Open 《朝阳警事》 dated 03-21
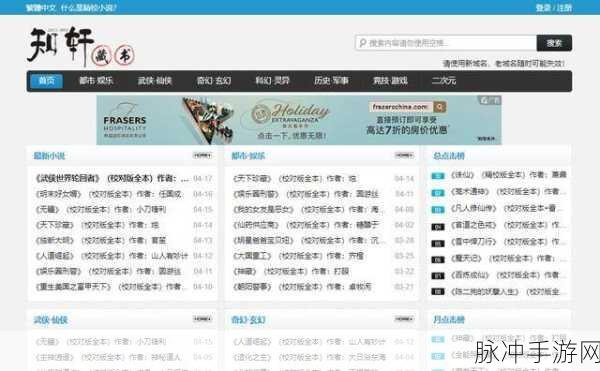This screenshot has width=600, height=371. (302, 286)
